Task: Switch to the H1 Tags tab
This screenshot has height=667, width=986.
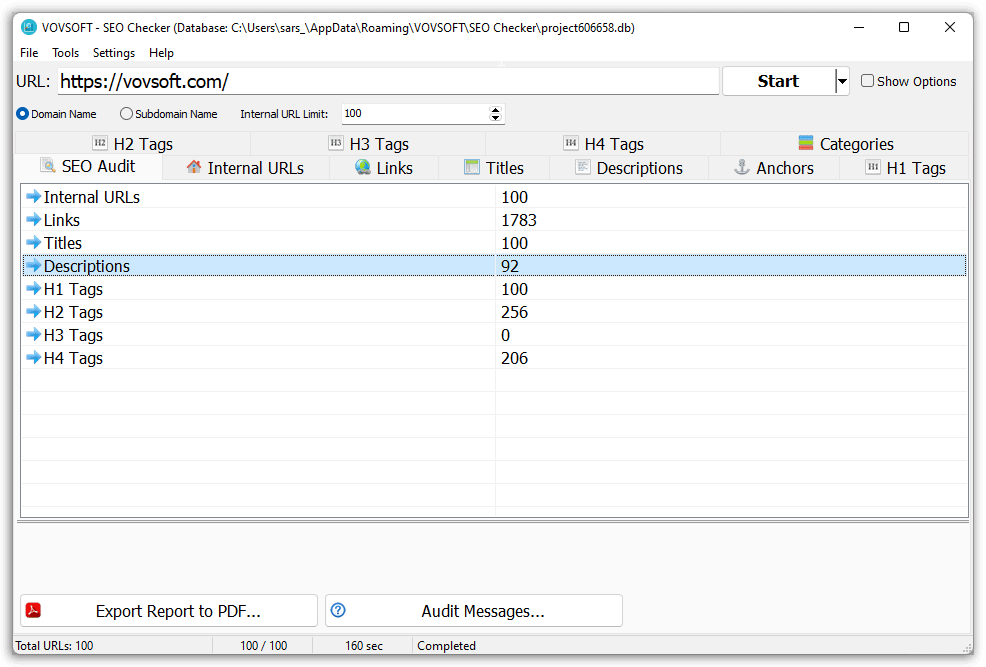Action: (x=904, y=168)
